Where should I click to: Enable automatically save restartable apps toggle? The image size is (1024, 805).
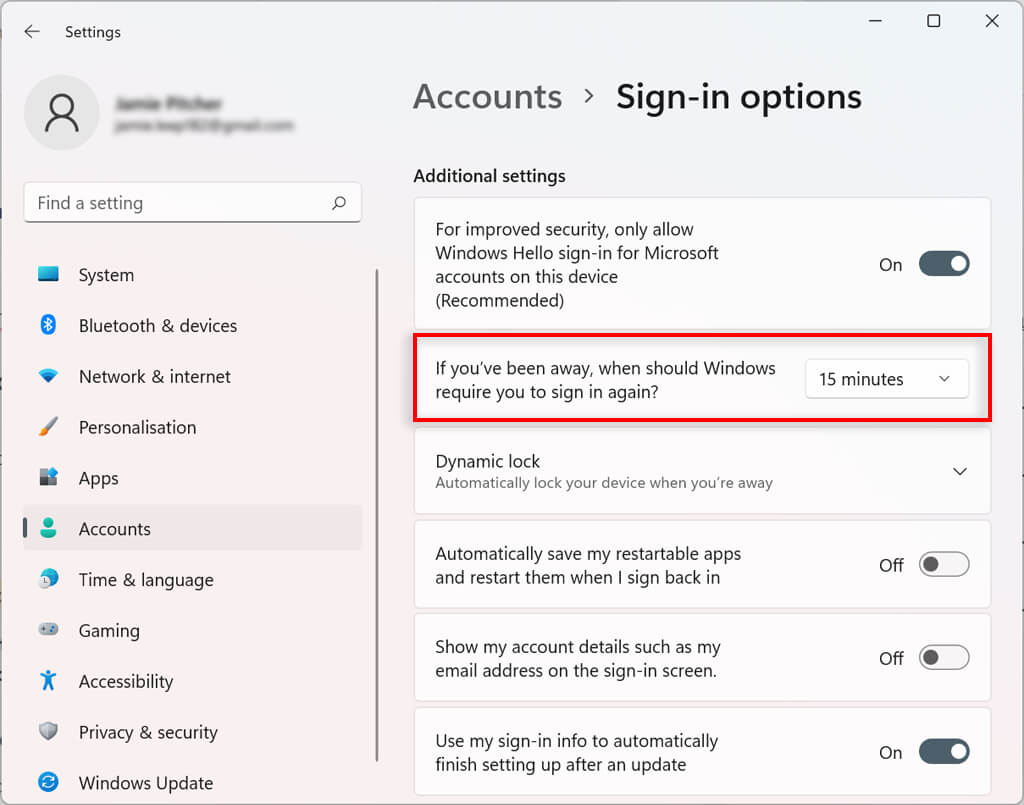point(944,565)
